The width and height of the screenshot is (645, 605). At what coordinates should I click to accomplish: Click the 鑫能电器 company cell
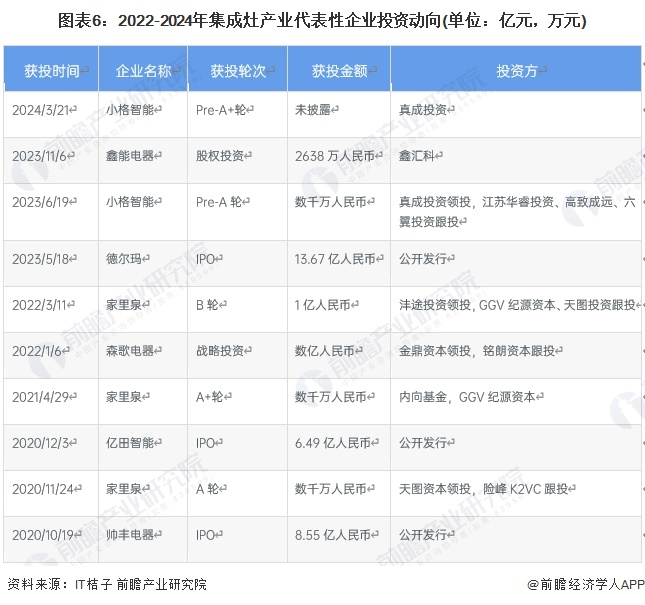[x=143, y=160]
